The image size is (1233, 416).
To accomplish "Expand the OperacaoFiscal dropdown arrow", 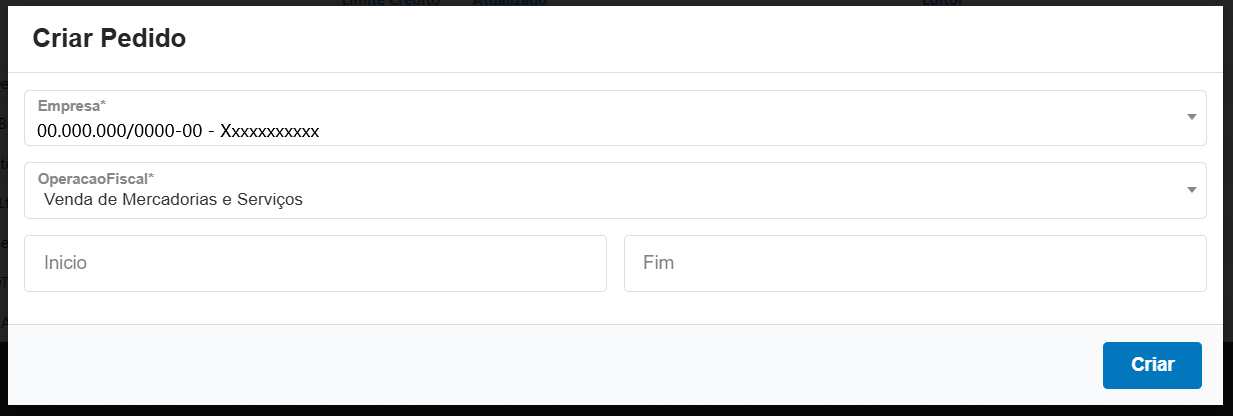I will [x=1191, y=190].
